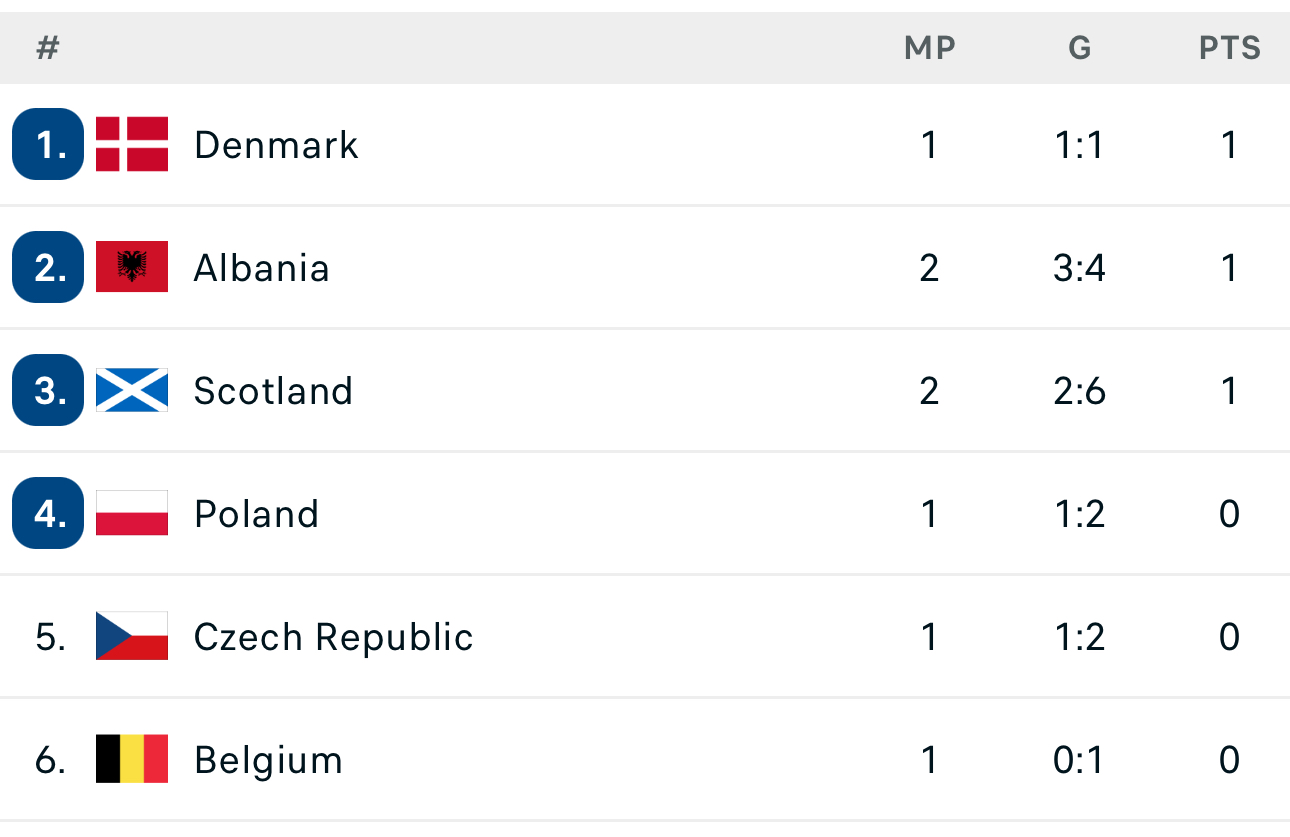The width and height of the screenshot is (1290, 837).
Task: Click the Belgium flag icon
Action: 132,759
